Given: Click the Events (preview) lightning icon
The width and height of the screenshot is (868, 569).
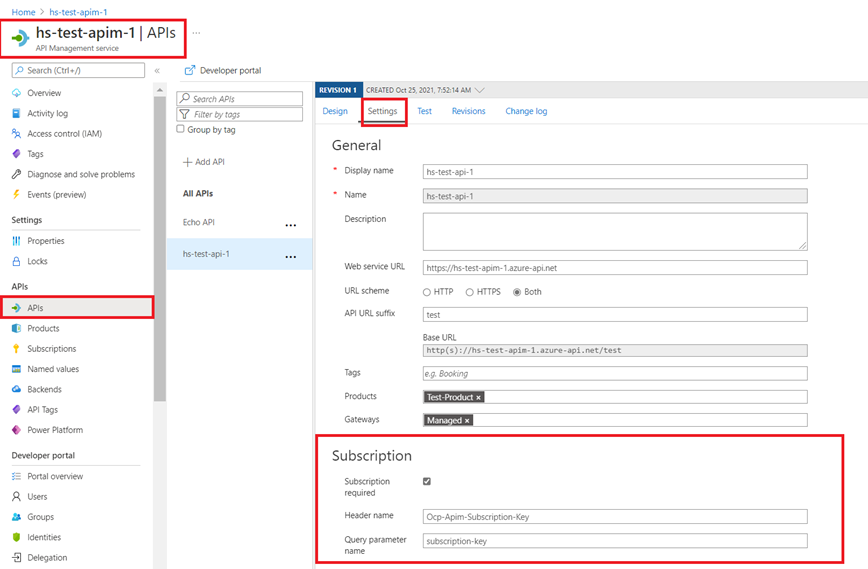Looking at the screenshot, I should [x=17, y=194].
